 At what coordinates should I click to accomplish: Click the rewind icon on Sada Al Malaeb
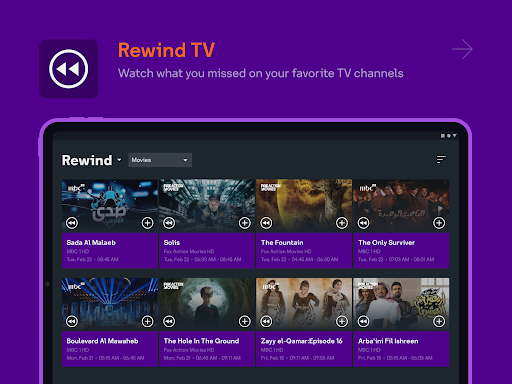[x=72, y=223]
